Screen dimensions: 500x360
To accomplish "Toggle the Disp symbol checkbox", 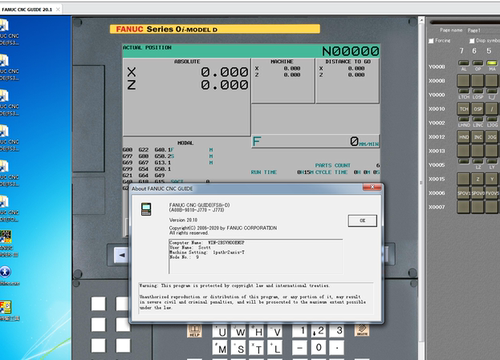I will pos(472,41).
